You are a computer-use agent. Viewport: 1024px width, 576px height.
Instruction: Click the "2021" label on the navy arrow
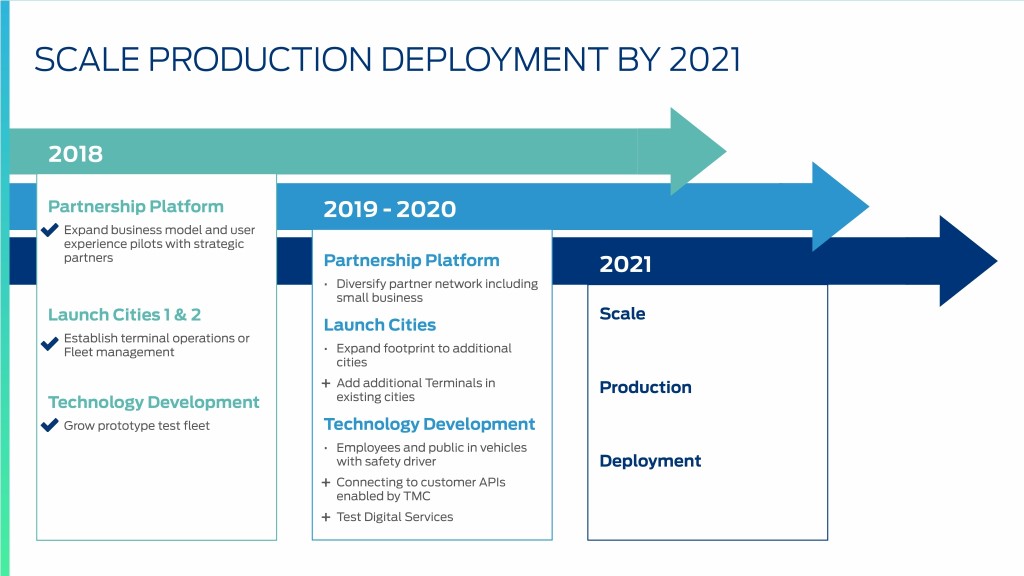coord(625,264)
